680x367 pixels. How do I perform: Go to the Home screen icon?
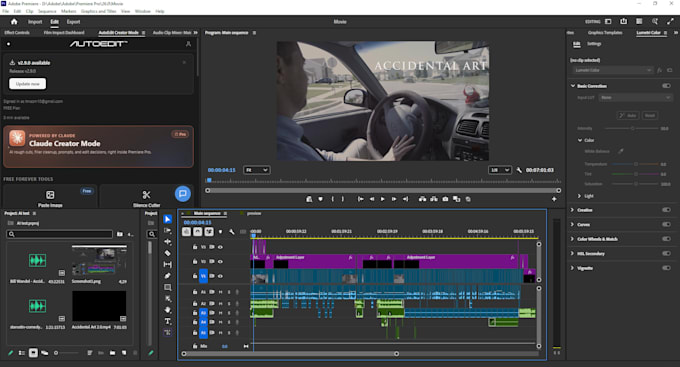tap(14, 22)
